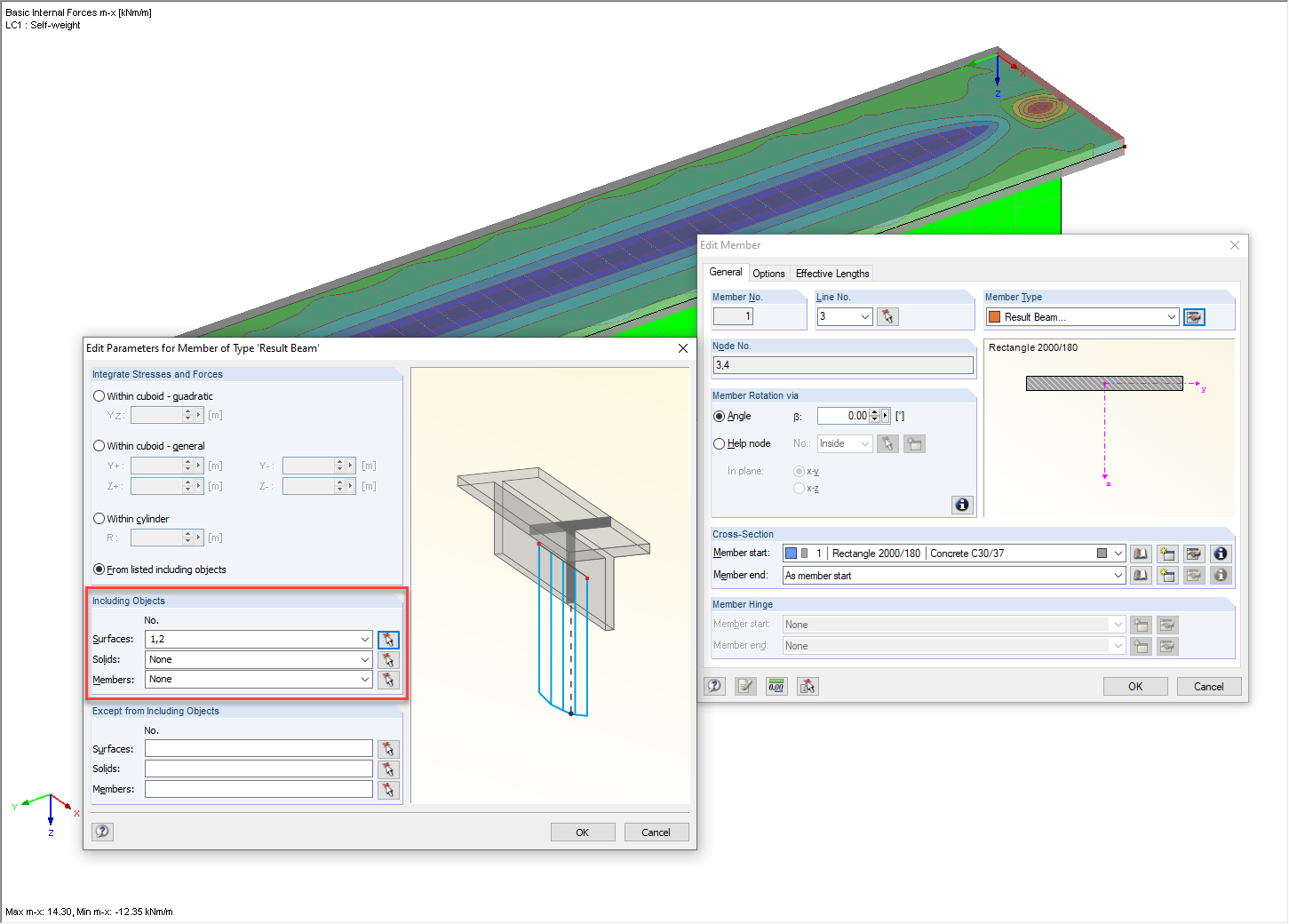Image resolution: width=1289 pixels, height=924 pixels.
Task: Create a new cross-section for Member start
Action: click(x=1167, y=553)
